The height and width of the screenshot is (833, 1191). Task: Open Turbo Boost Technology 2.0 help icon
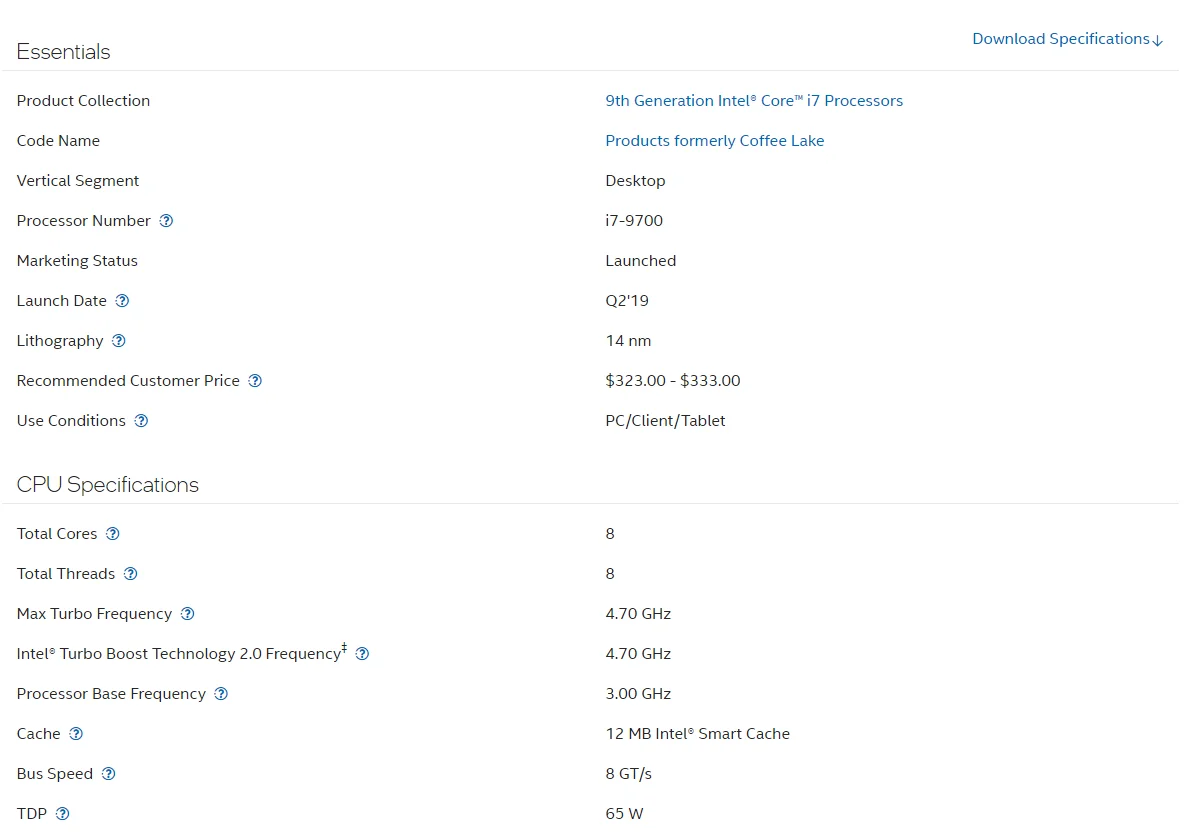coord(362,654)
